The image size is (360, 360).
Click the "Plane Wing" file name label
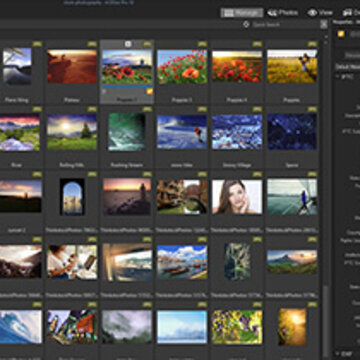(x=17, y=100)
